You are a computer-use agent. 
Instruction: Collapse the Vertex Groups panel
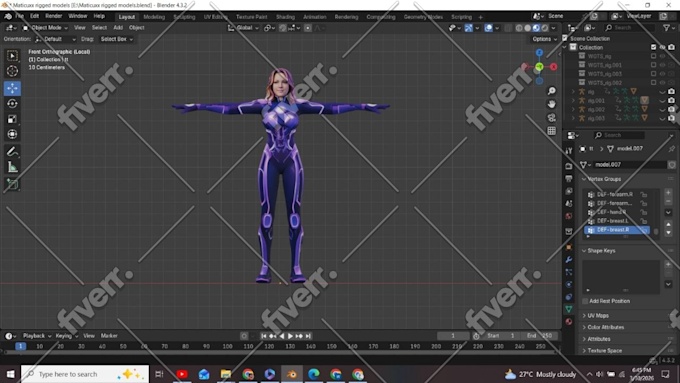click(x=584, y=179)
